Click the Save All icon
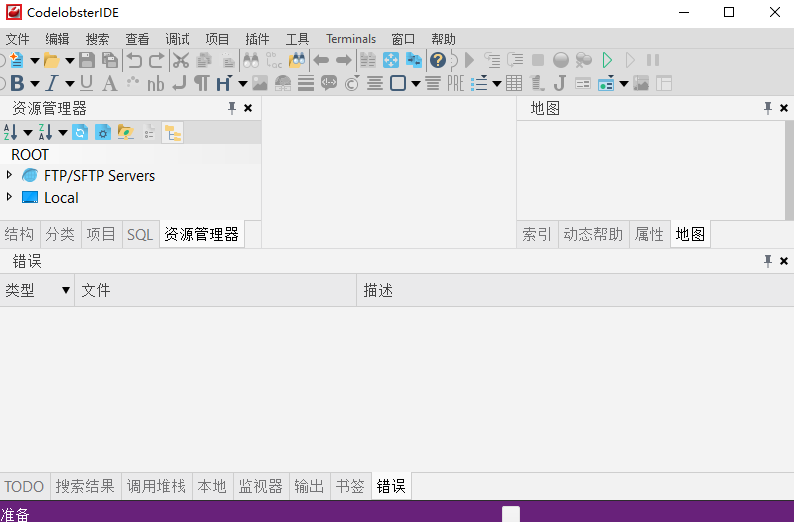Viewport: 794px width, 522px height. click(109, 60)
